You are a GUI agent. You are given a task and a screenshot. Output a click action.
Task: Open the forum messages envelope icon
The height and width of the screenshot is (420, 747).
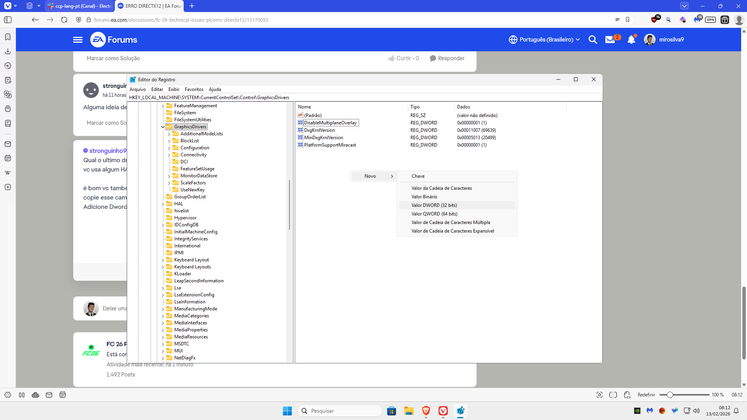click(x=610, y=40)
